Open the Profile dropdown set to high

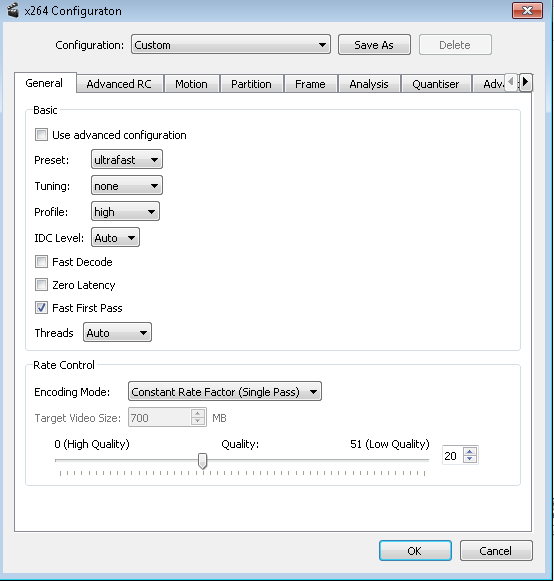125,212
